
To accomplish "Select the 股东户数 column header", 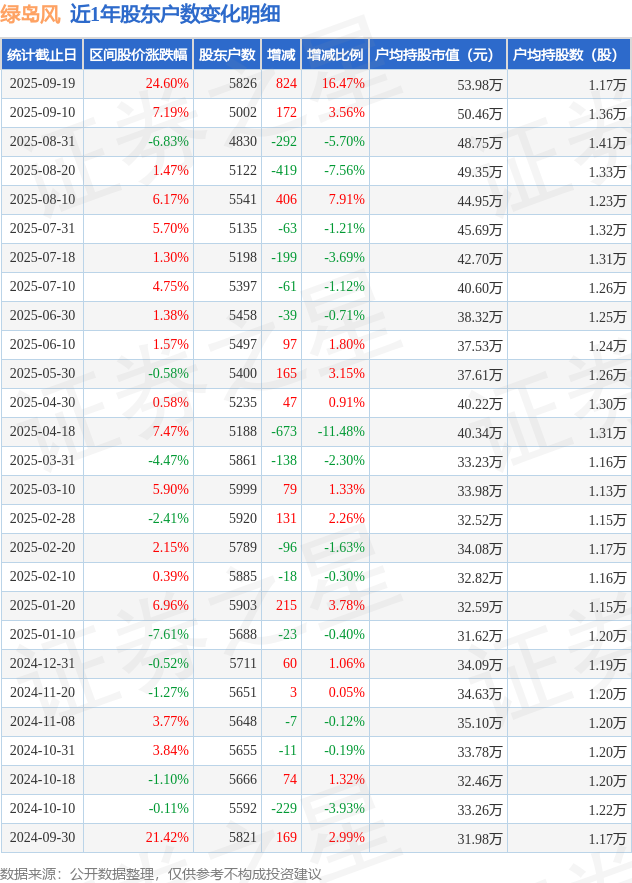I will (227, 55).
